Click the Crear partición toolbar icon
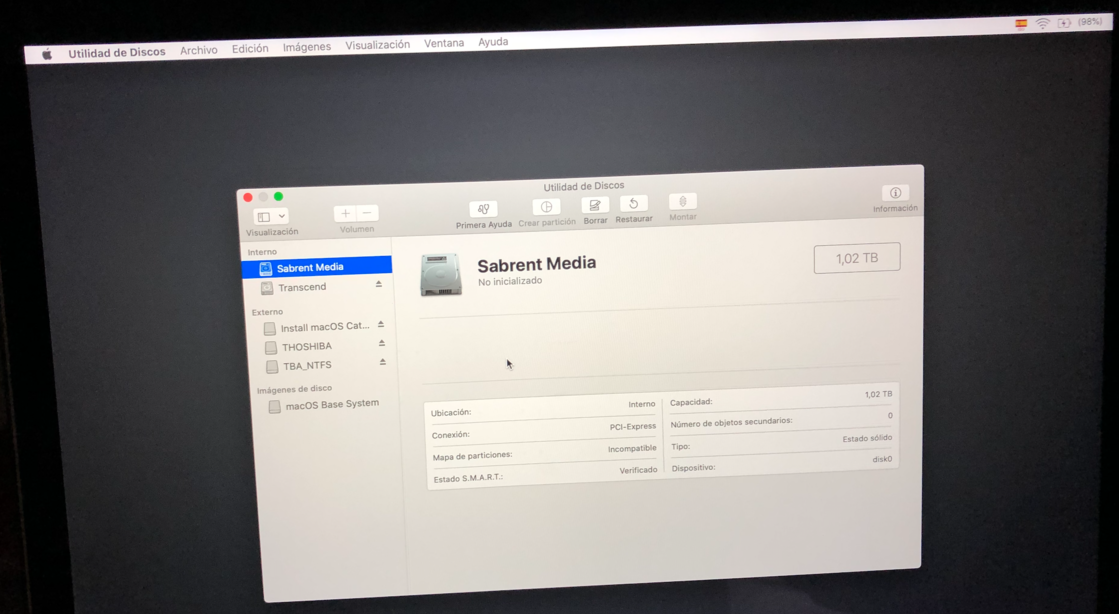This screenshot has height=614, width=1119. pyautogui.click(x=546, y=207)
